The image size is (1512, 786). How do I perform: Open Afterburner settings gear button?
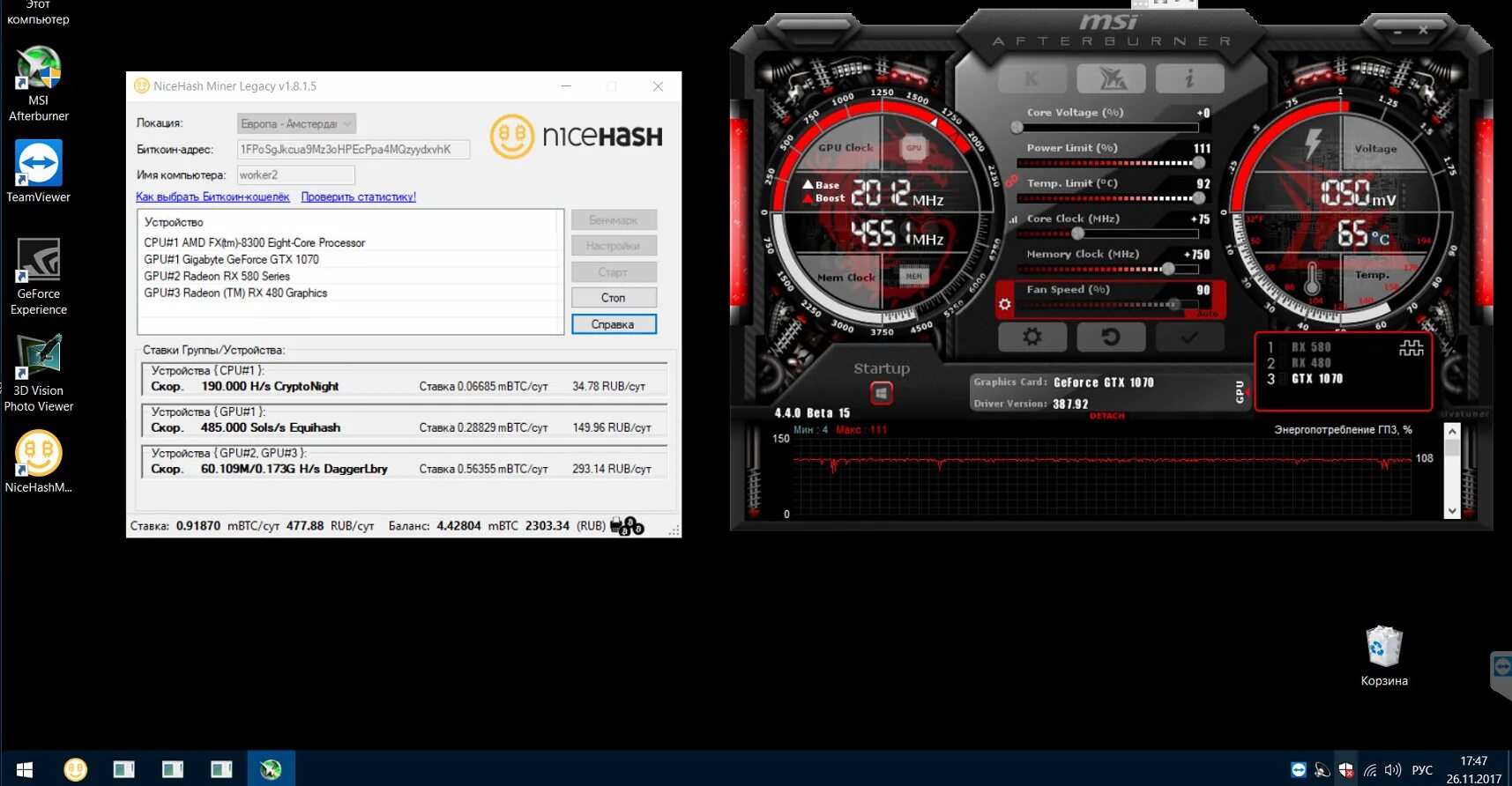[1032, 337]
